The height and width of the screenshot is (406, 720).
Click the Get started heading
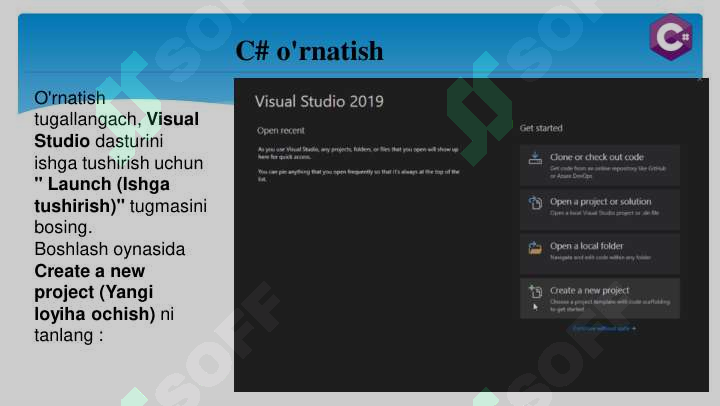pos(541,128)
